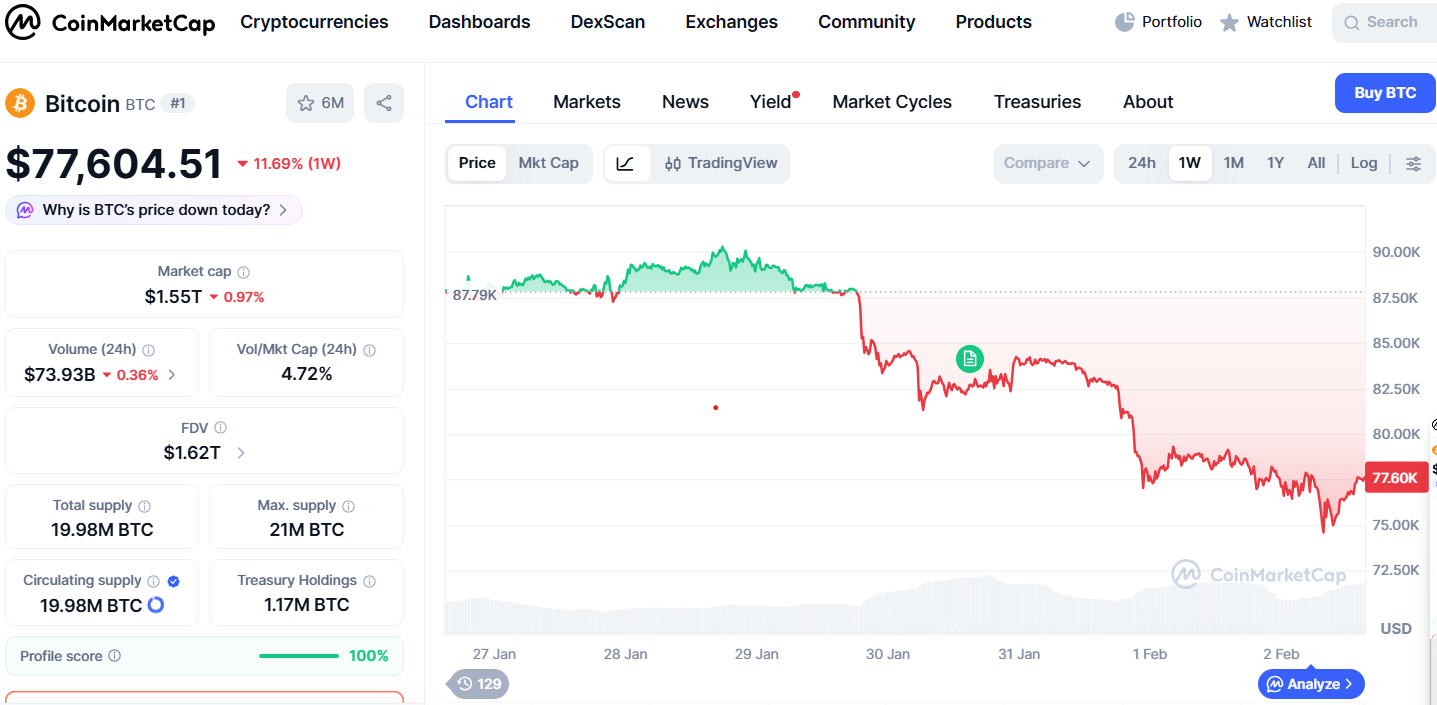Open the circulating supply info tooltip icon

[x=153, y=580]
